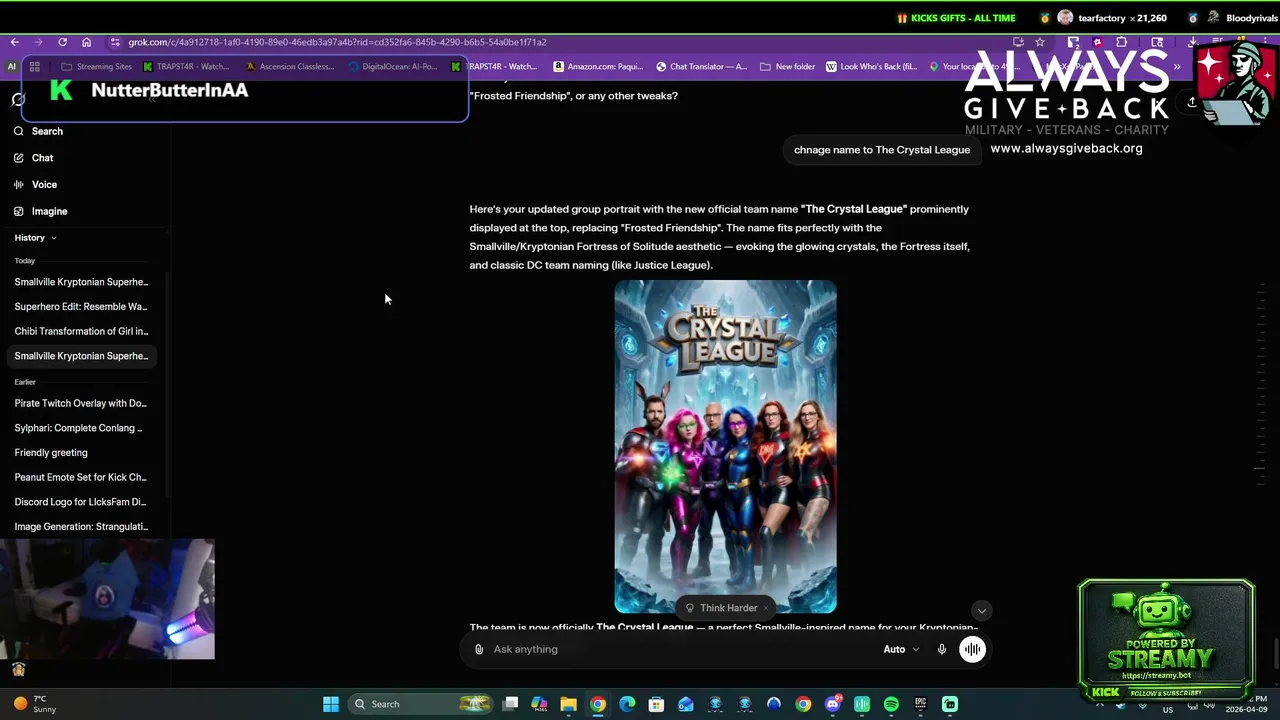Screen dimensions: 1280x720
Task: Open the Look Who's Back bookmark
Action: coord(871,67)
